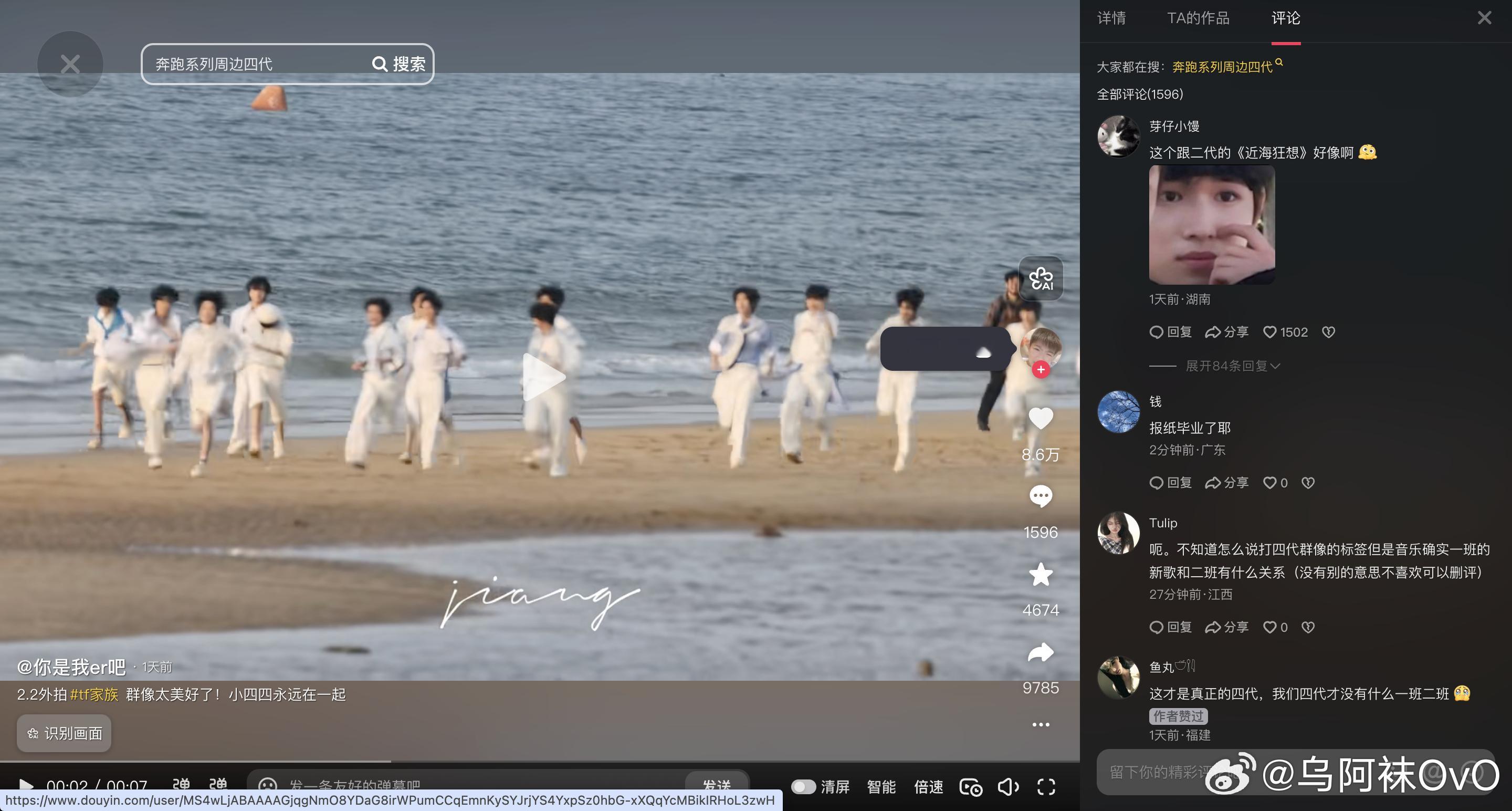Switch to the 详情 tab
The height and width of the screenshot is (811, 1512).
pyautogui.click(x=1111, y=18)
